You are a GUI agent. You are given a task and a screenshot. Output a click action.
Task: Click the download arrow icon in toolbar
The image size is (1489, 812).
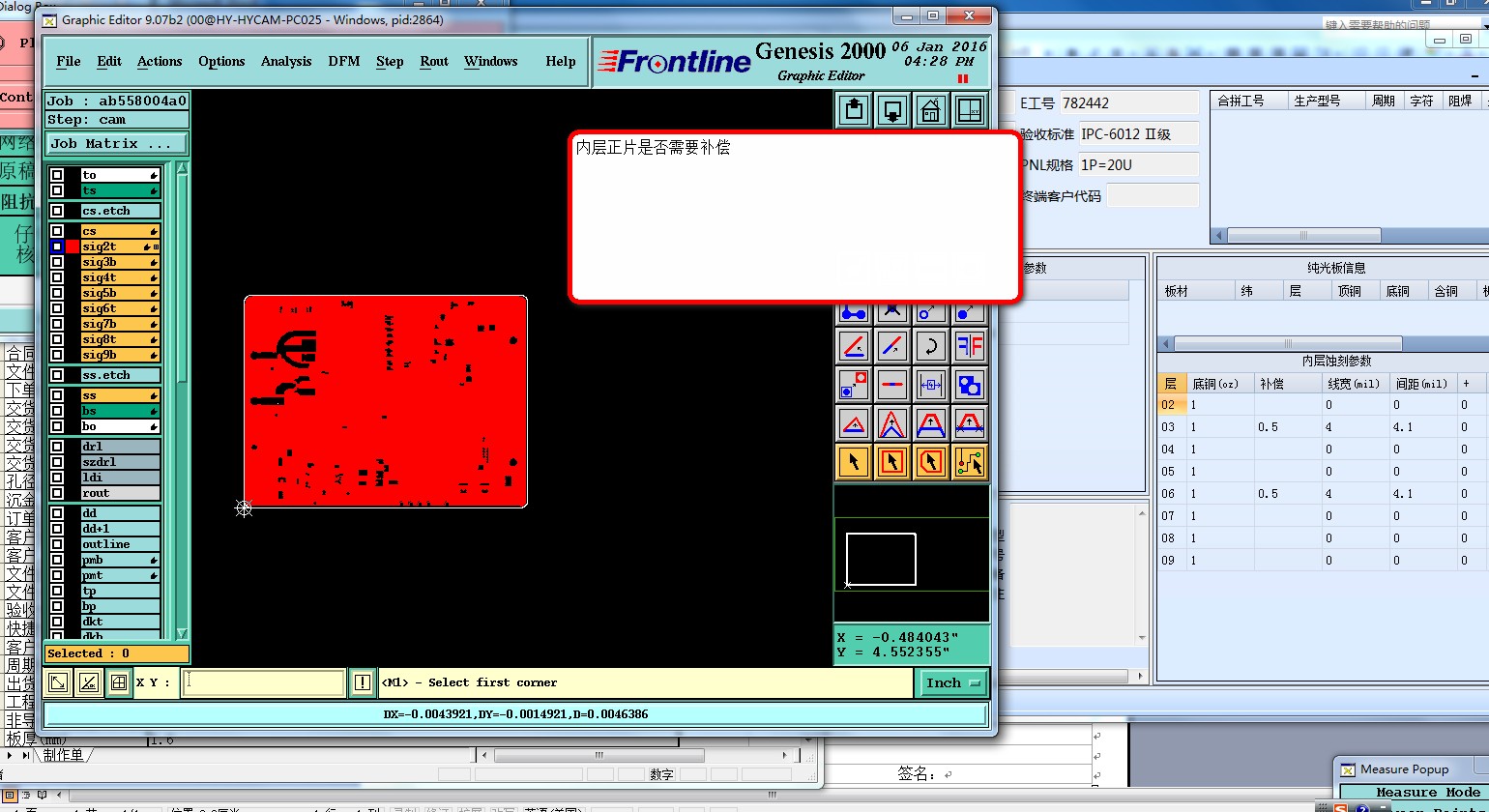892,109
